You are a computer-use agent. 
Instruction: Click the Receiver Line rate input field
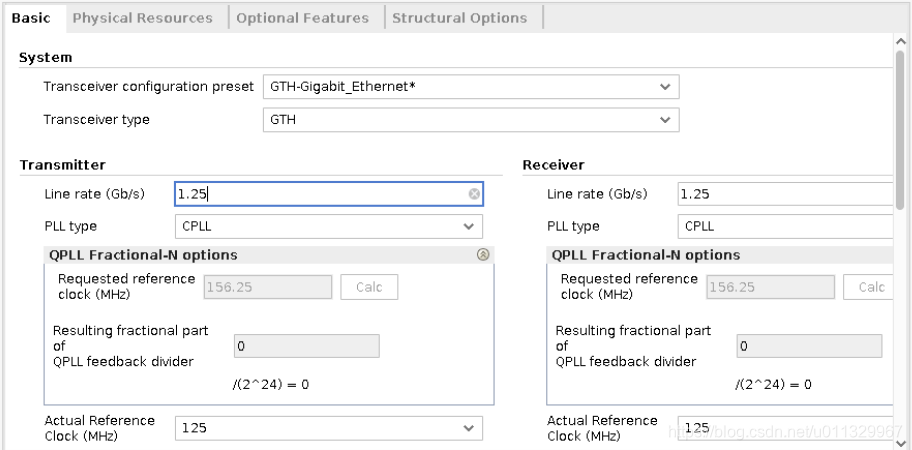785,194
